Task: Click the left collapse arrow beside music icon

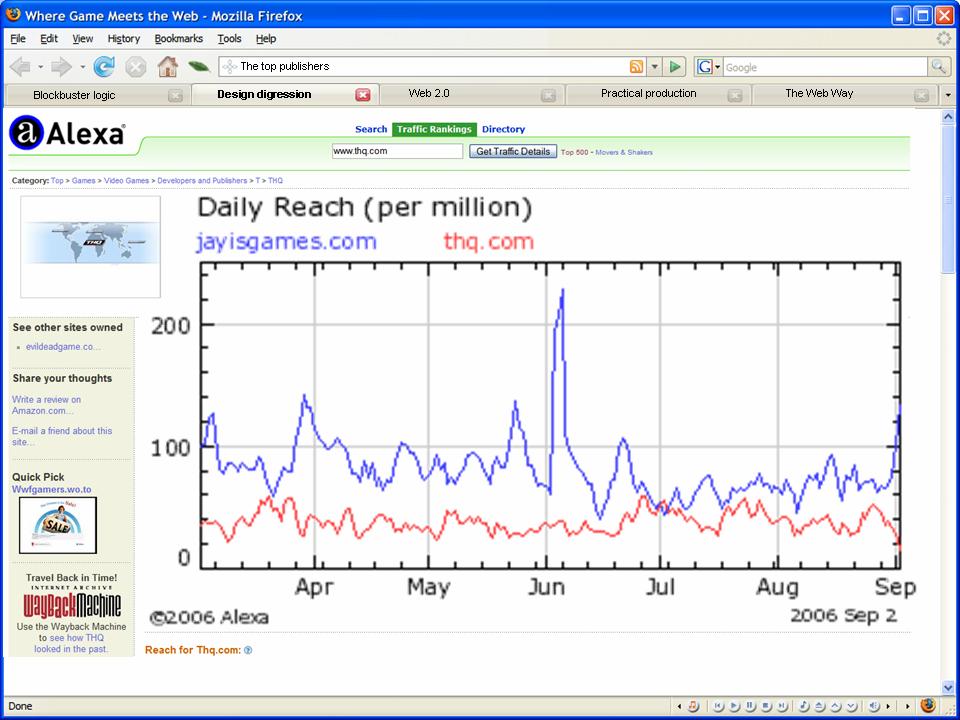Action: [679, 706]
